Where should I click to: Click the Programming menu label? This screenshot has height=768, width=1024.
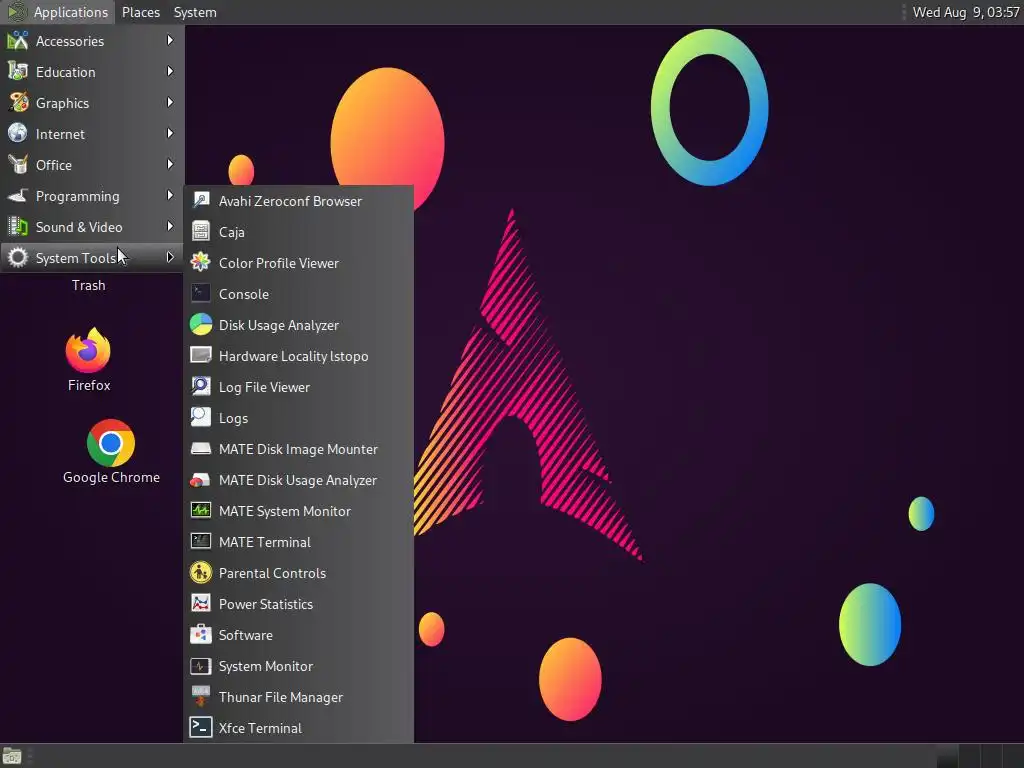click(78, 197)
